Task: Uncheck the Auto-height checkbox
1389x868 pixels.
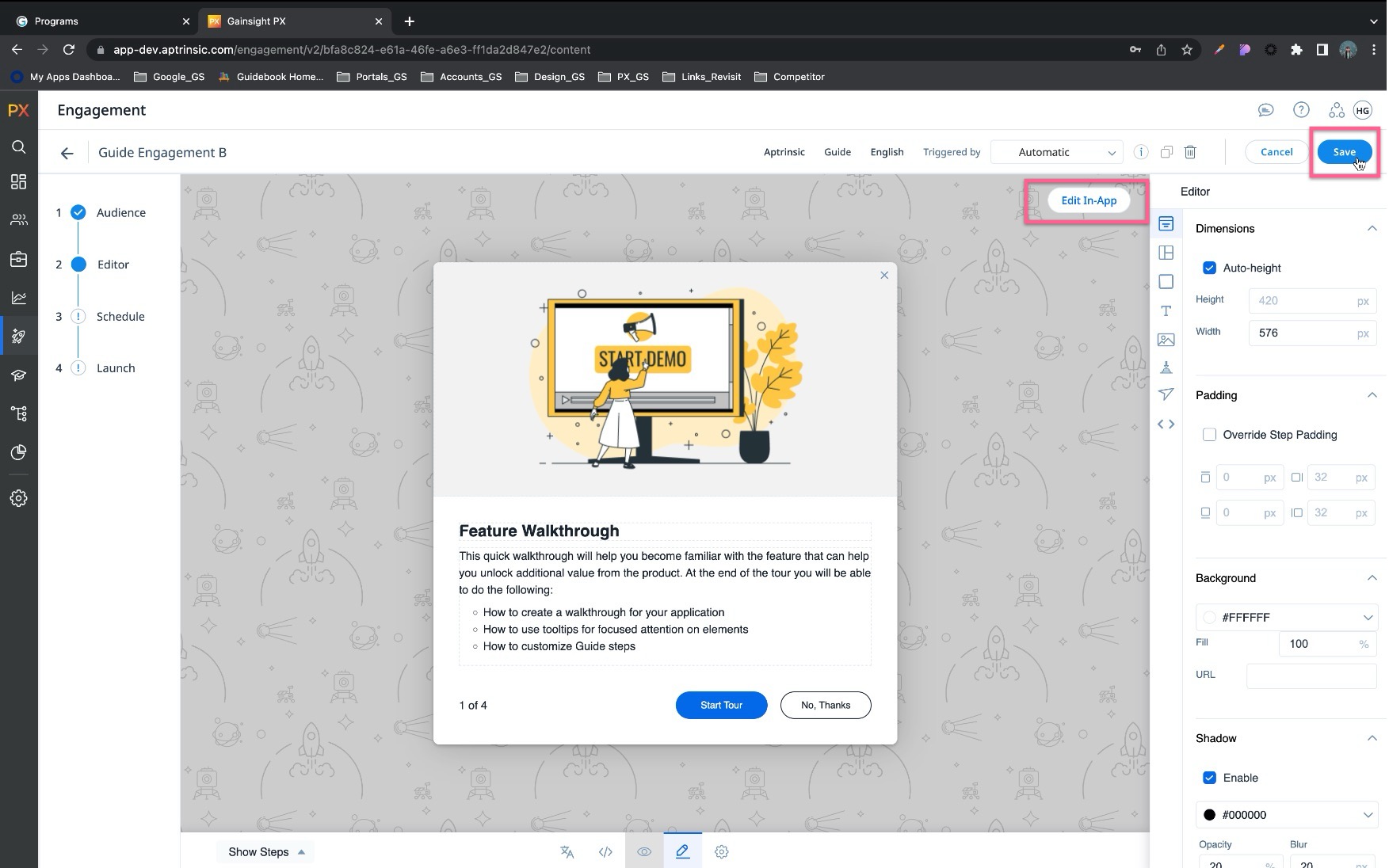Action: 1209,268
